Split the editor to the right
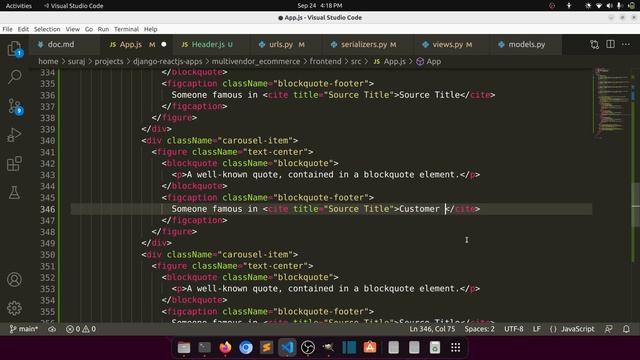The height and width of the screenshot is (360, 640). click(610, 44)
